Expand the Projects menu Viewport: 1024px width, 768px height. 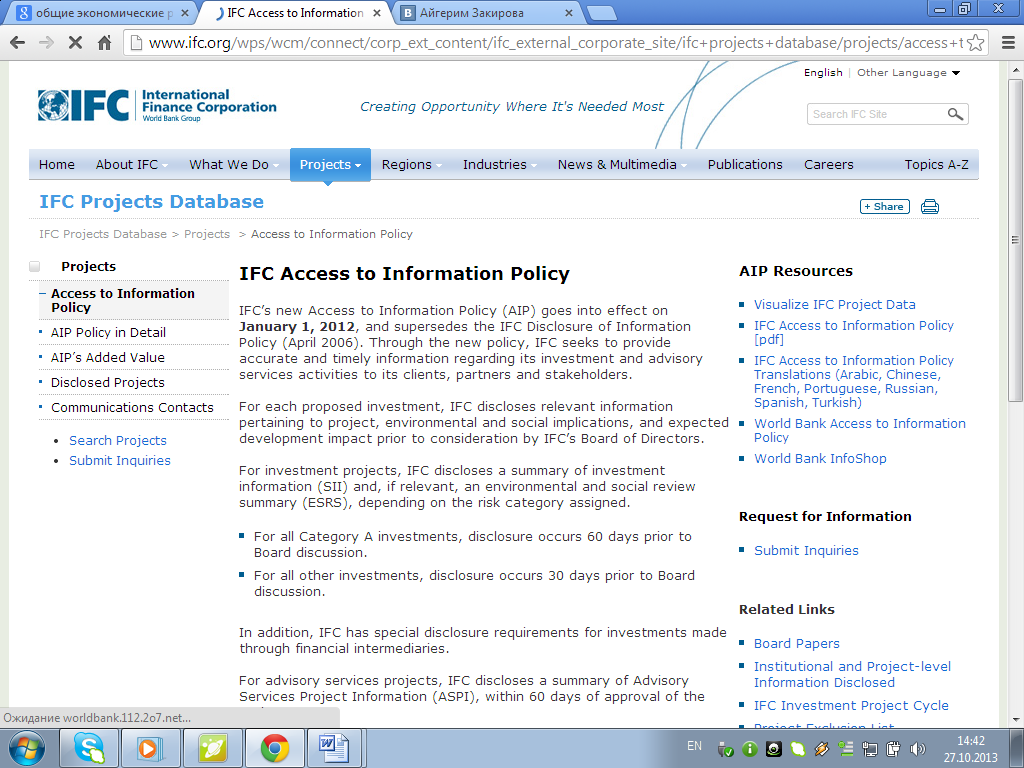330,165
